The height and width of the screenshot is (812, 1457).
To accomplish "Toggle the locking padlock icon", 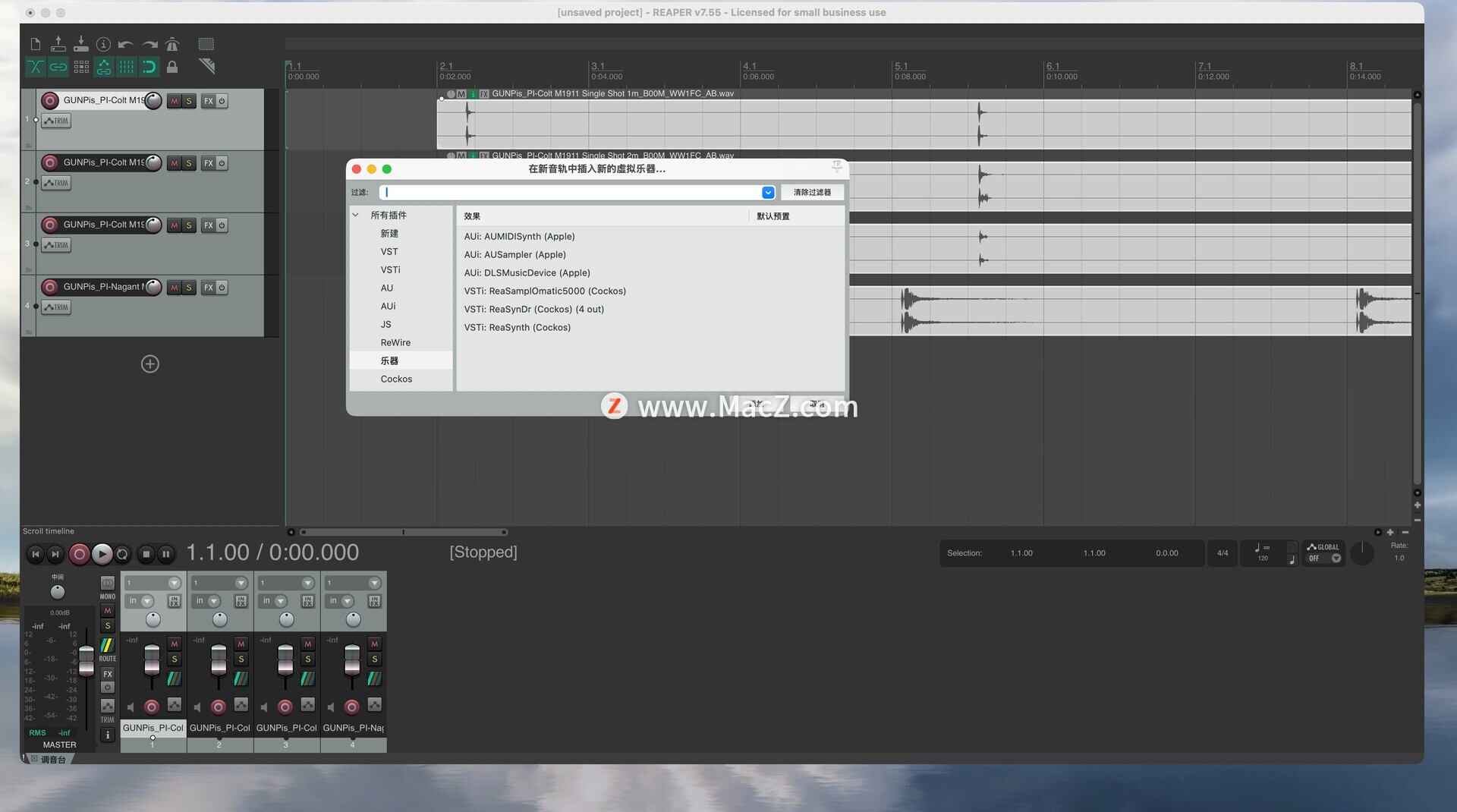I will pyautogui.click(x=172, y=68).
